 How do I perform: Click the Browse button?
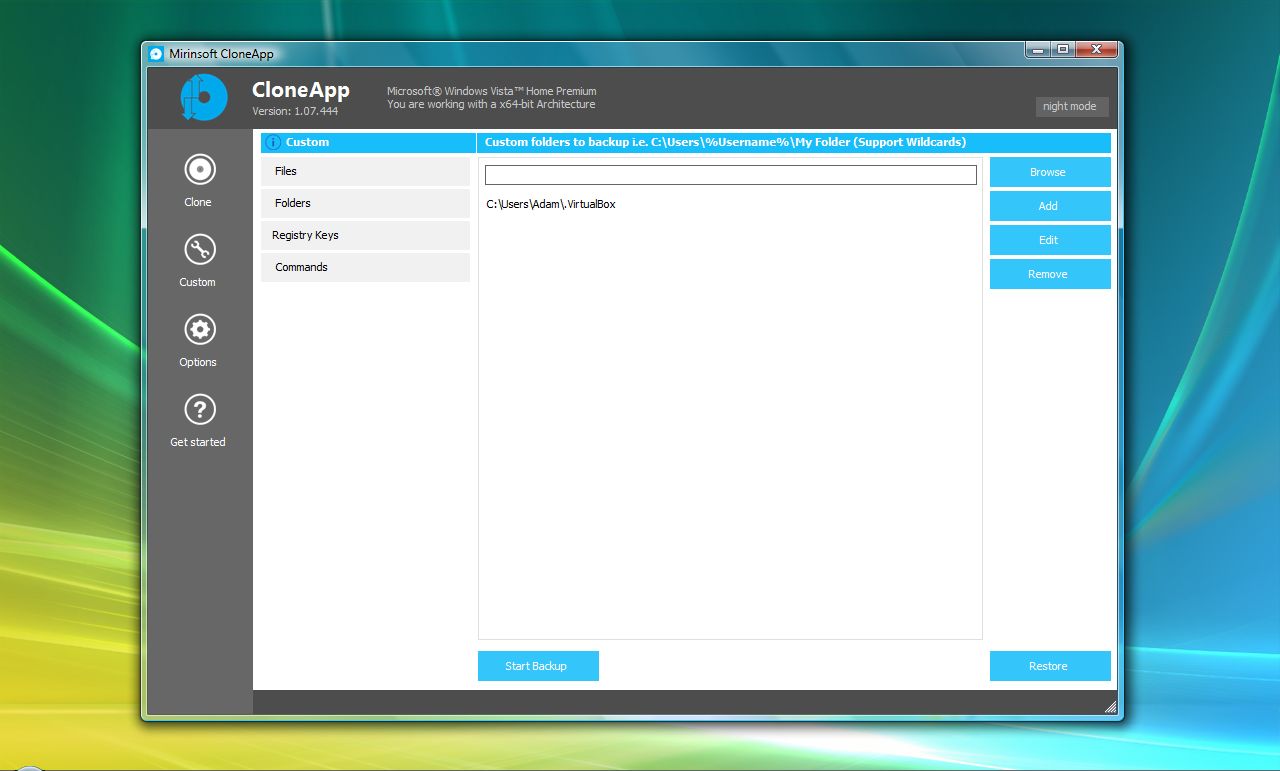[1050, 172]
